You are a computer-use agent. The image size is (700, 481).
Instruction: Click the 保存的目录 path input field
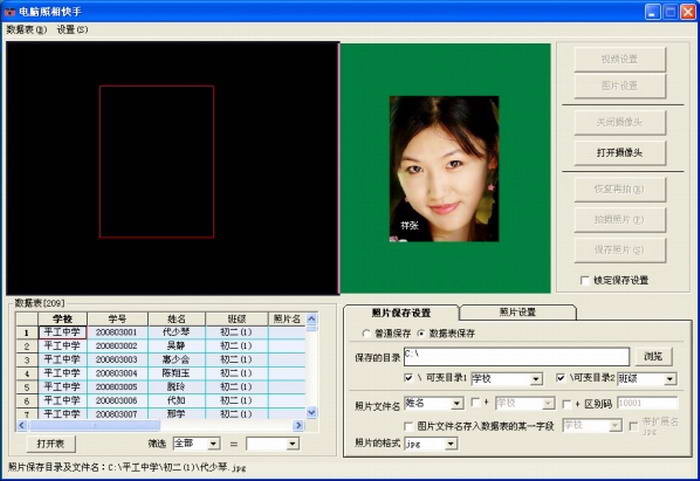pyautogui.click(x=515, y=356)
